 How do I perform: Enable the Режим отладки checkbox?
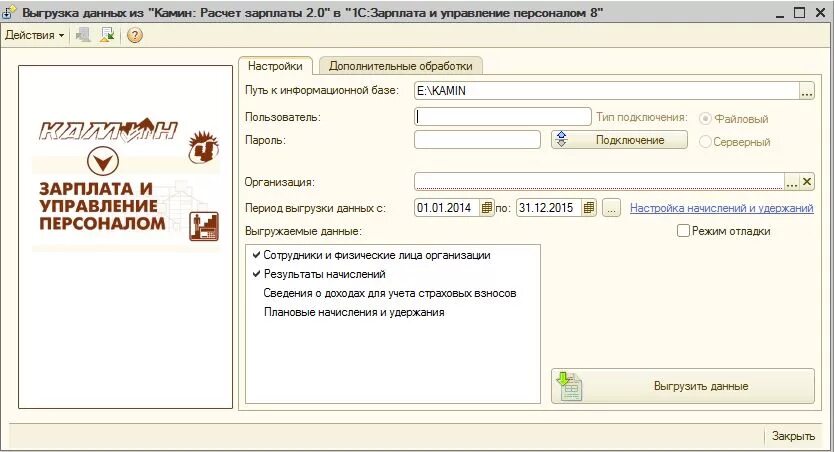pyautogui.click(x=683, y=231)
